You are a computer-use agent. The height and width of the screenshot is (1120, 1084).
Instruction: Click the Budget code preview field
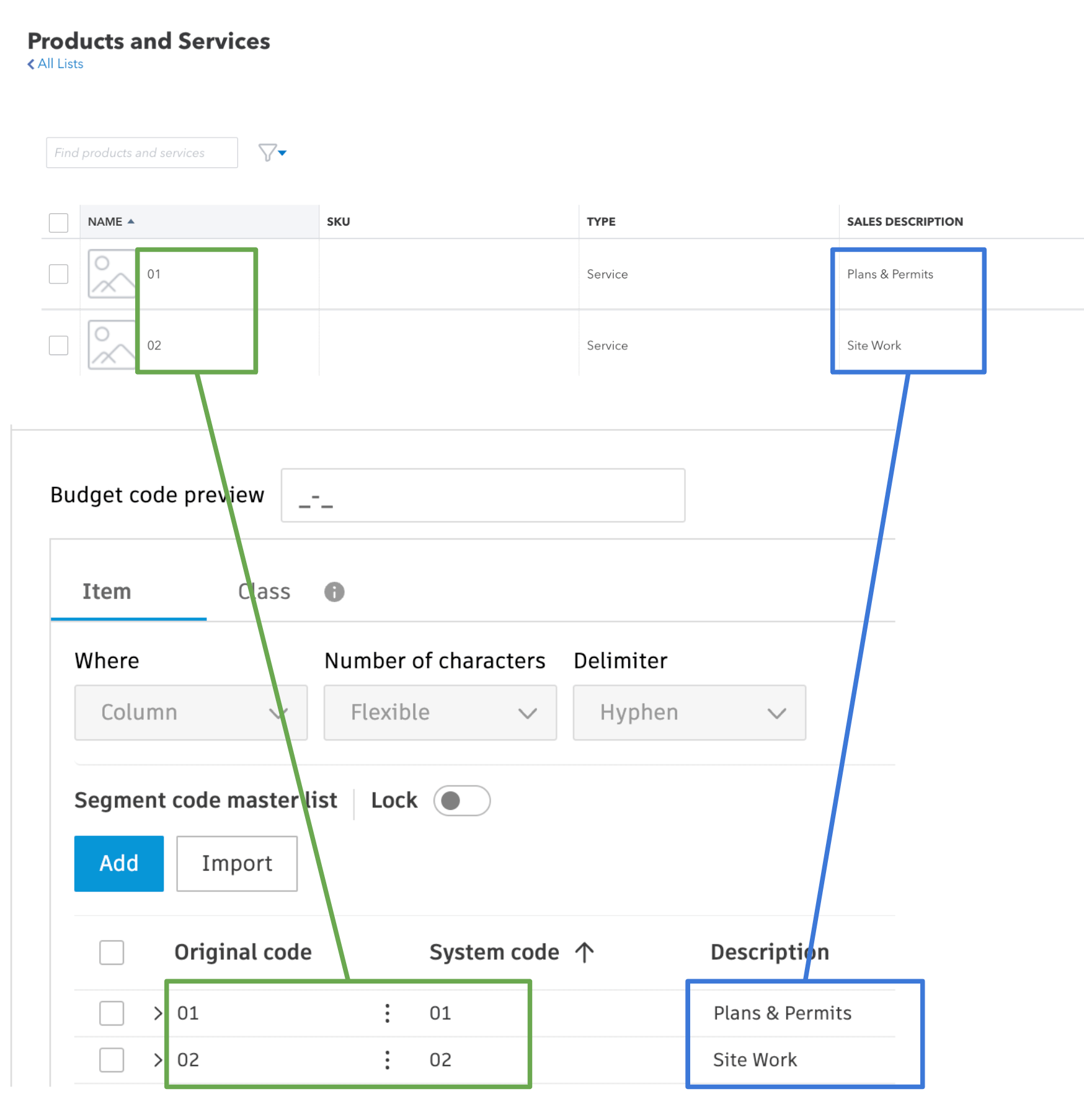(x=482, y=495)
